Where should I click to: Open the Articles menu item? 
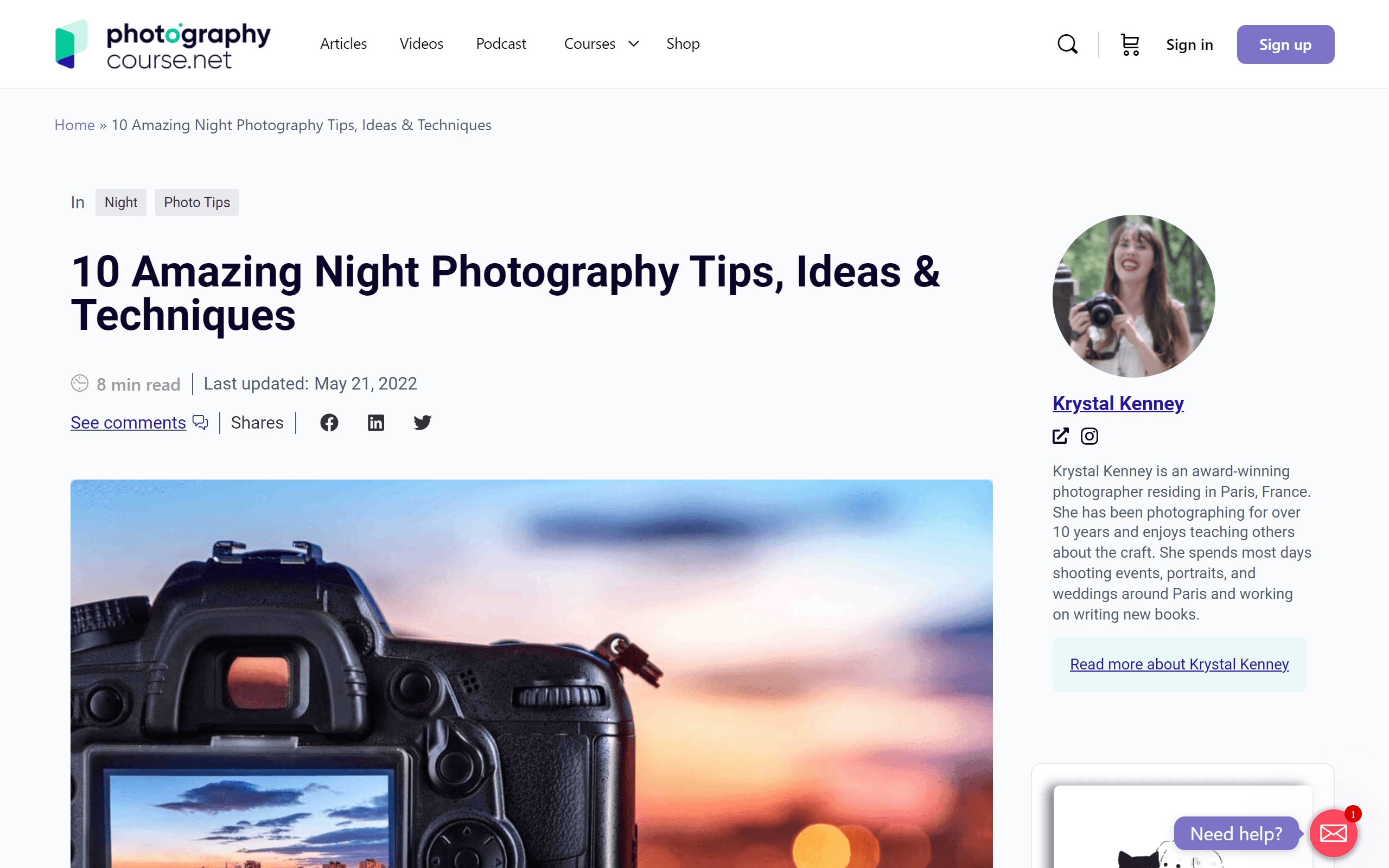point(343,43)
